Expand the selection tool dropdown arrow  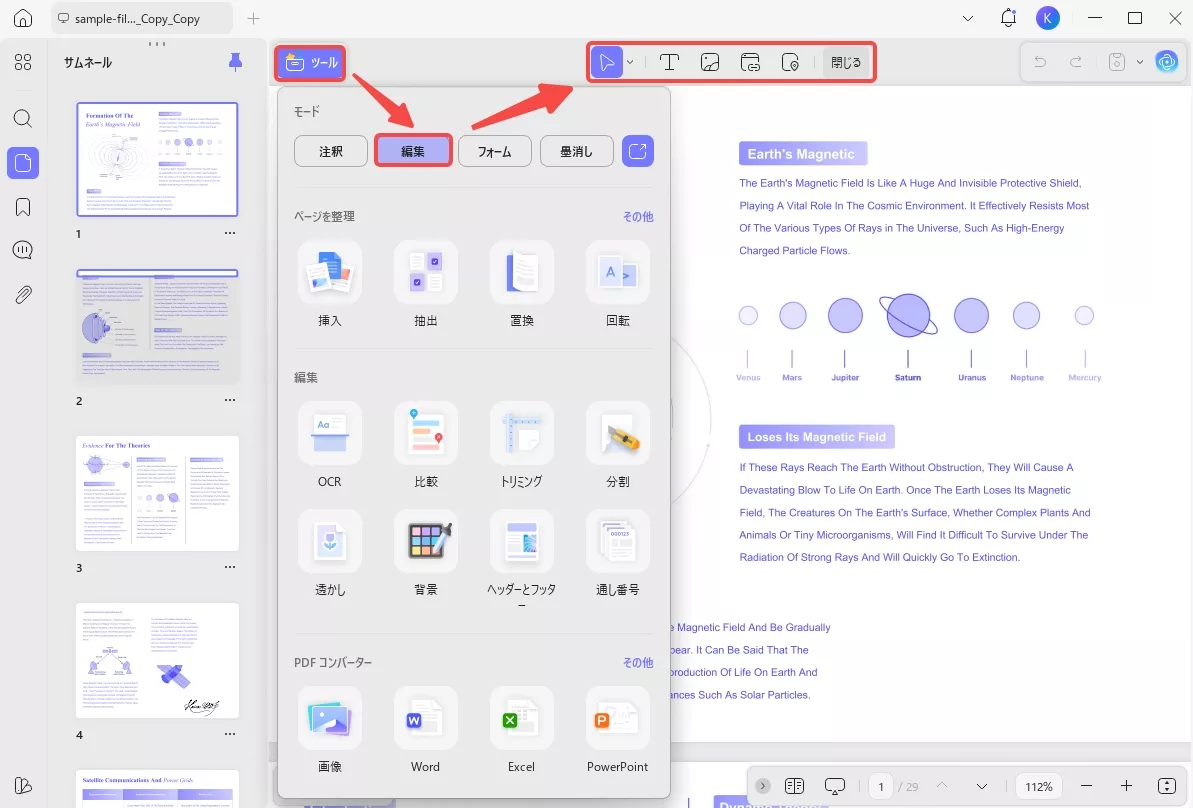(631, 62)
